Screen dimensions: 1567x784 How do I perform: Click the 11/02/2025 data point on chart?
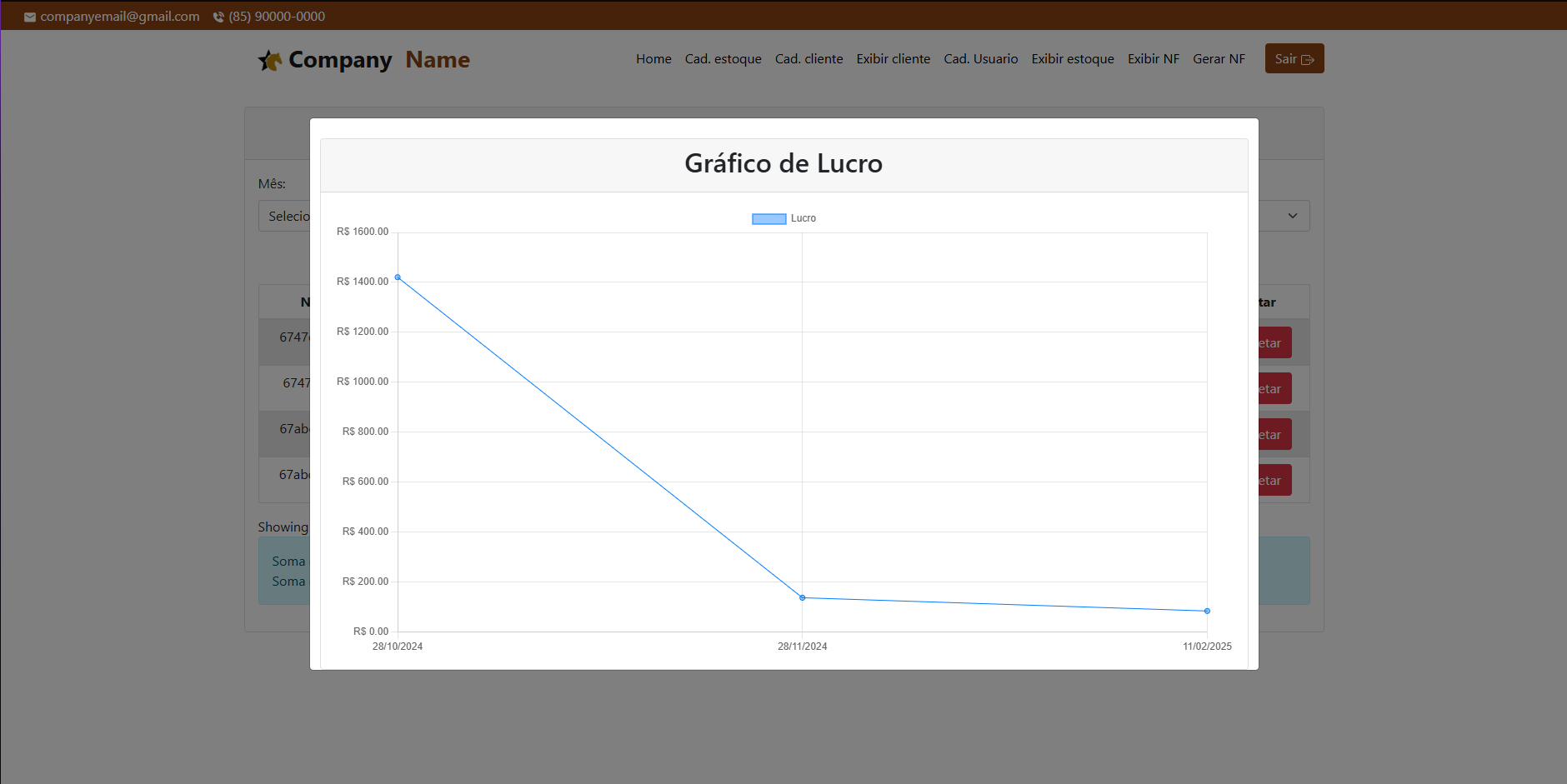(x=1207, y=611)
